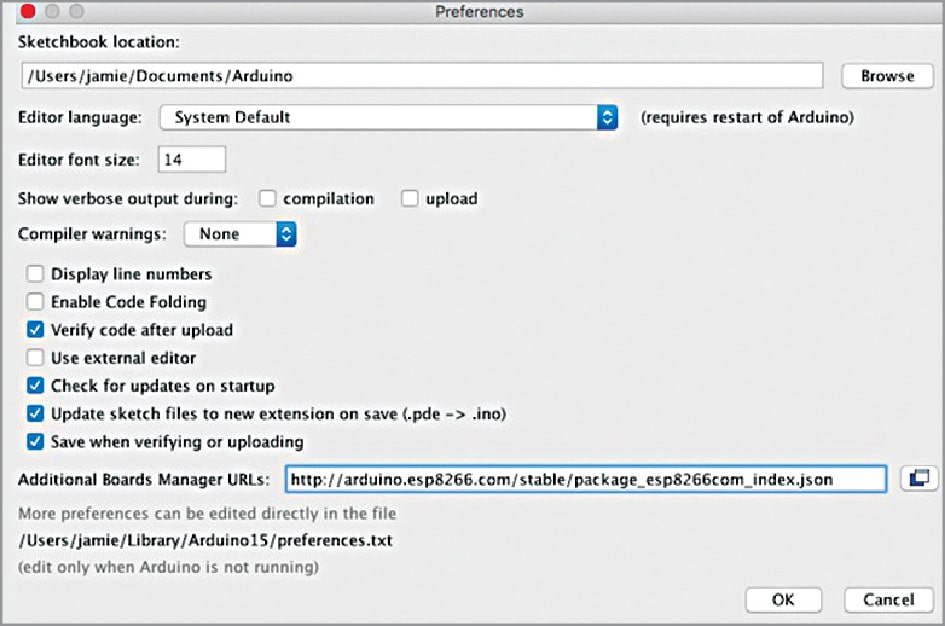Click the preferences.txt file path link
Screen dimensions: 945x626
(205, 541)
